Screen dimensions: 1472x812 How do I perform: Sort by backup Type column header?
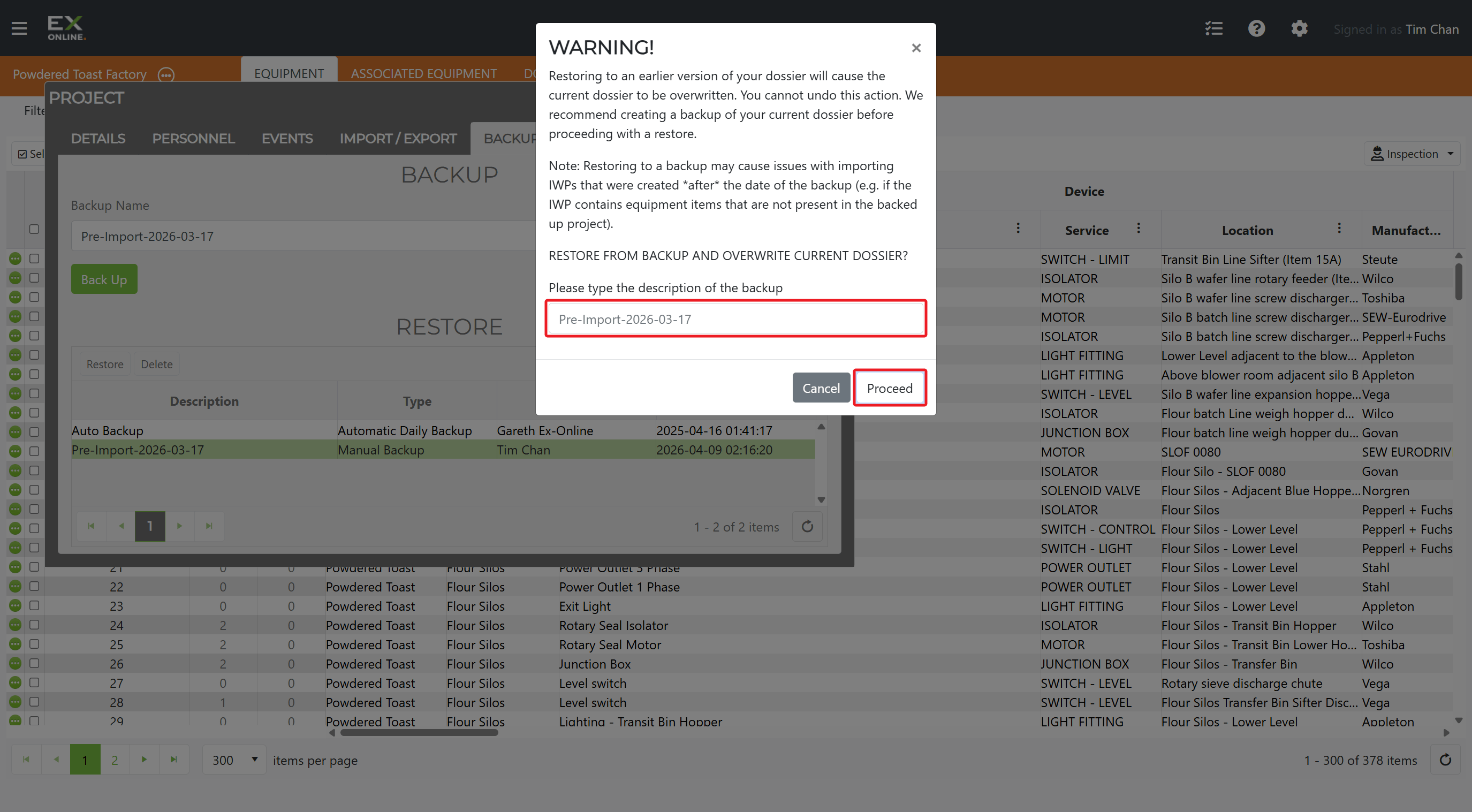click(416, 401)
